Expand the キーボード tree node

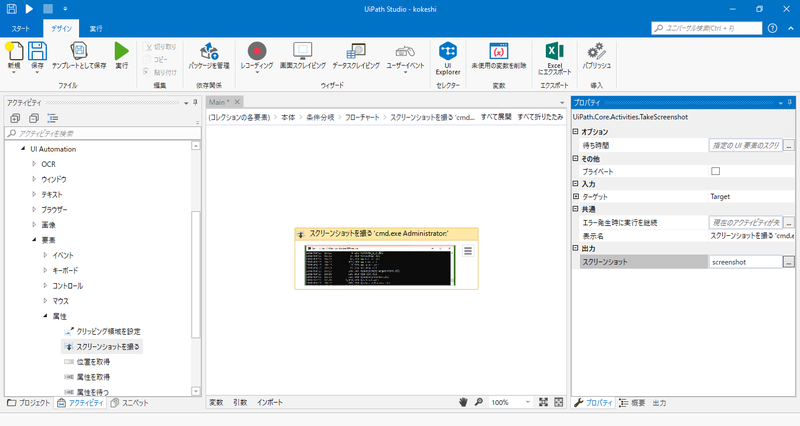(x=45, y=270)
